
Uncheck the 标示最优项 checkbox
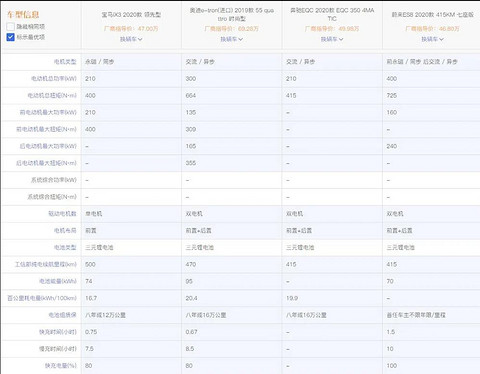click(10, 37)
